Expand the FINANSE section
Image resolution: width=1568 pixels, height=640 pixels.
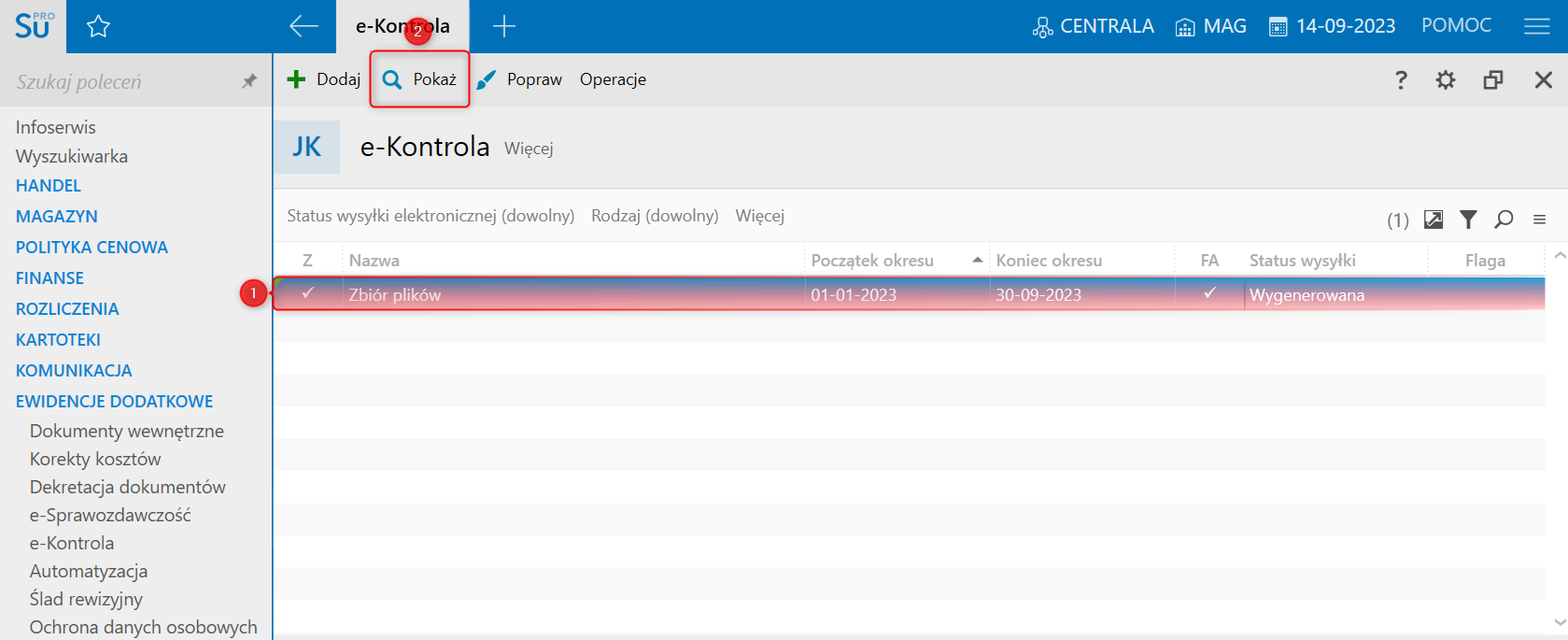pos(49,278)
